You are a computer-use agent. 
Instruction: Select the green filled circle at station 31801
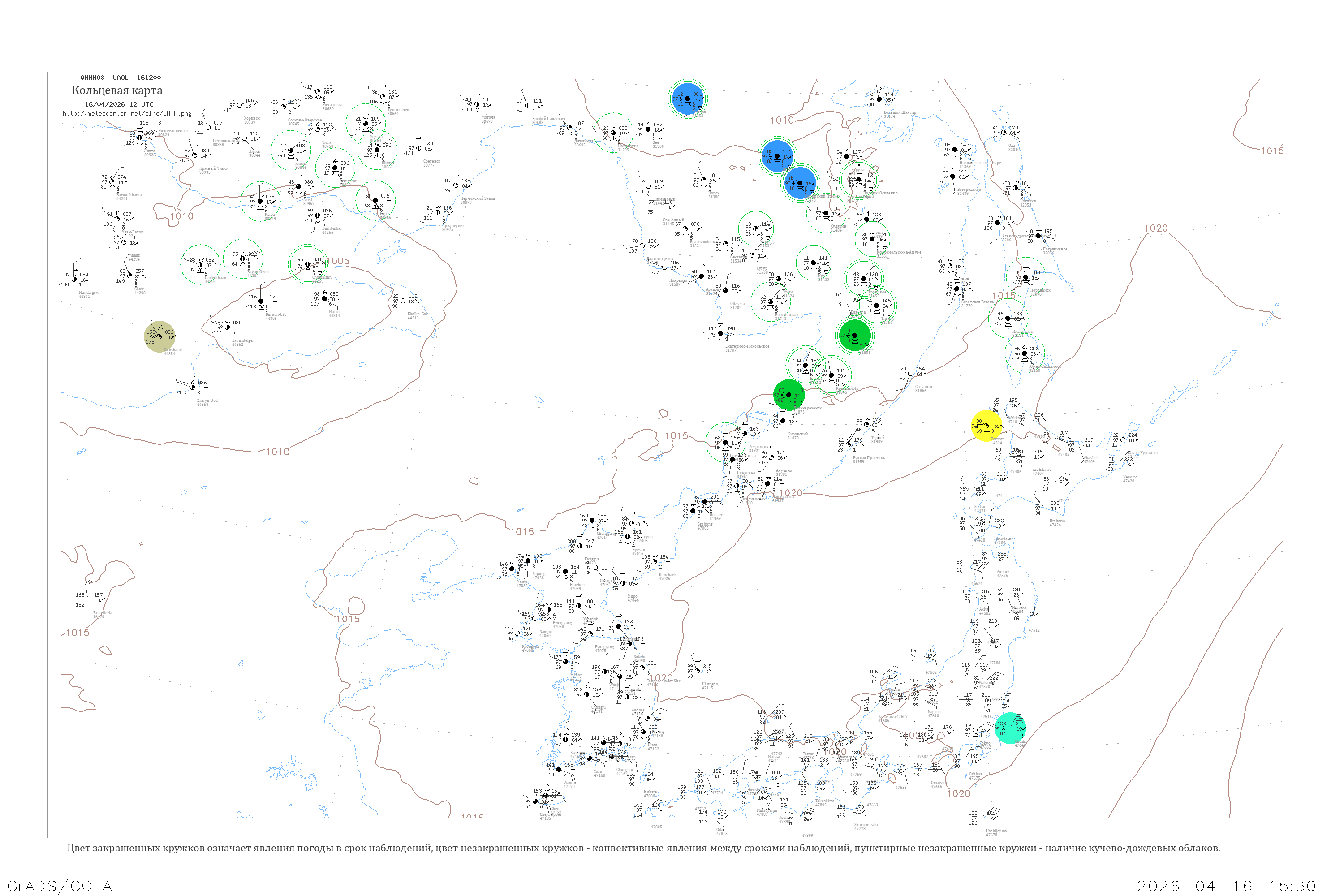(x=854, y=335)
